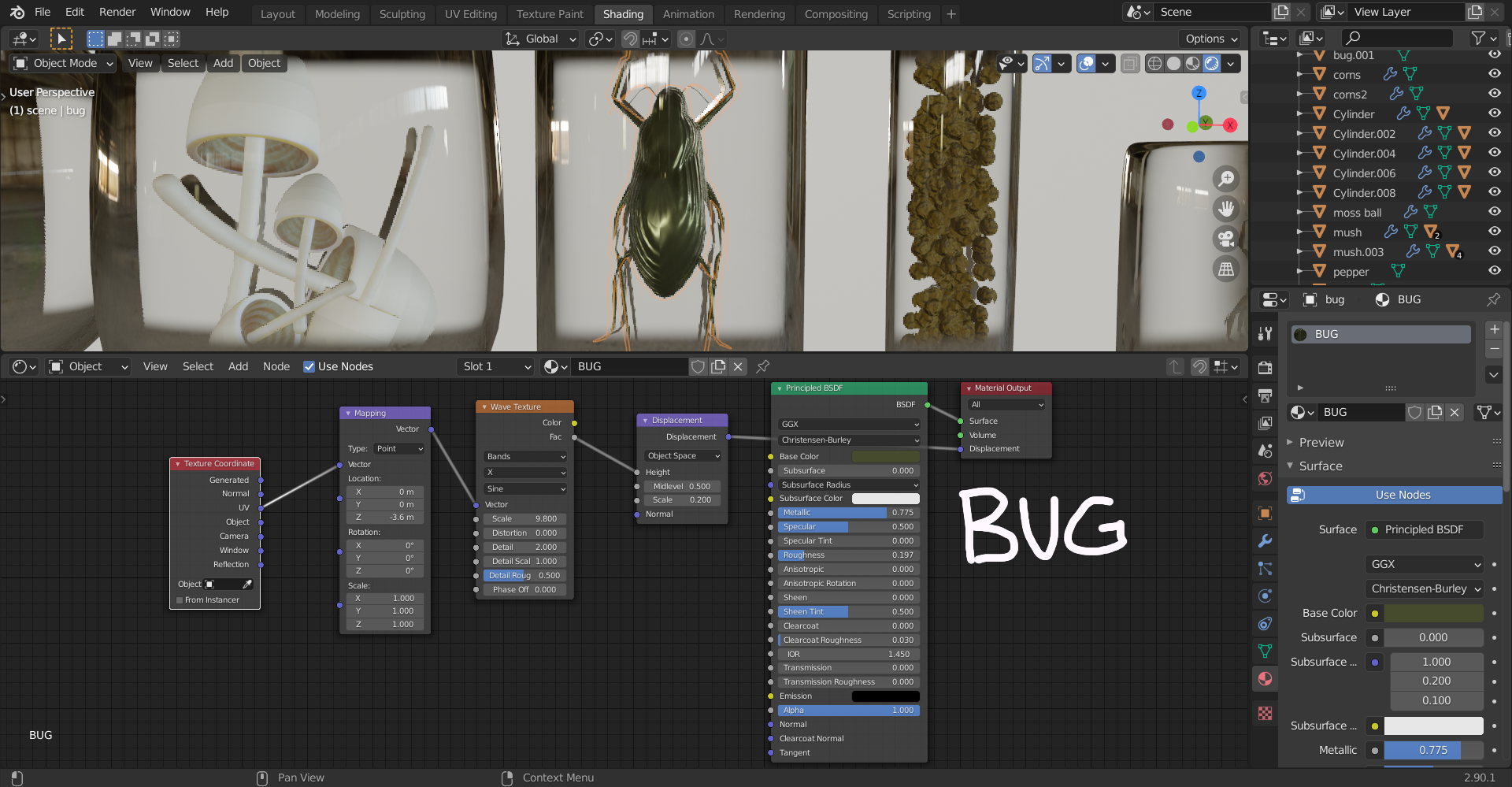Viewport: 1512px width, 787px height.
Task: Toggle overlays display in viewport header
Action: point(1086,64)
